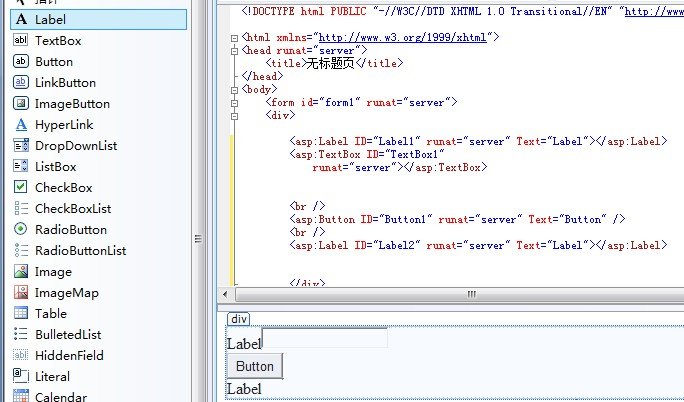This screenshot has height=402, width=684.
Task: Collapse the head element outline node
Action: tap(234, 51)
